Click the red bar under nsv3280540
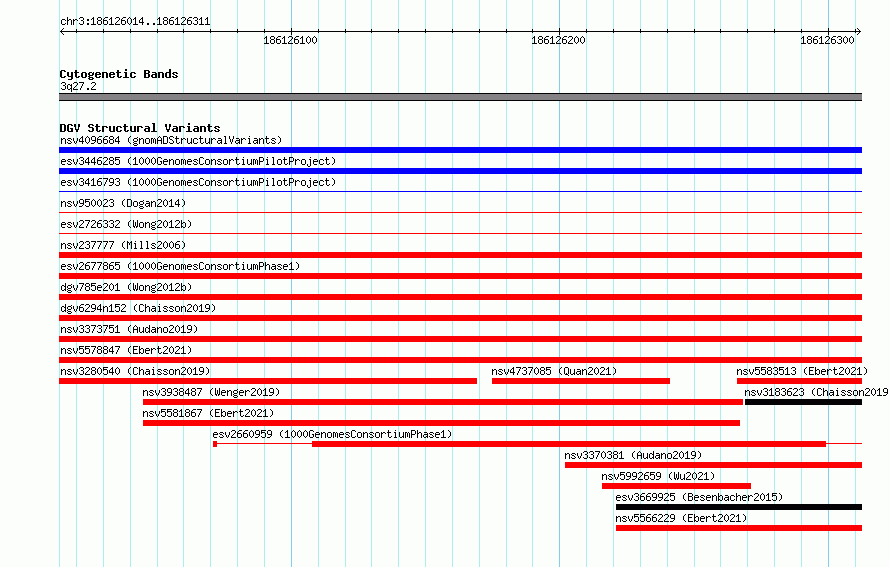Image resolution: width=890 pixels, height=567 pixels. tap(268, 381)
